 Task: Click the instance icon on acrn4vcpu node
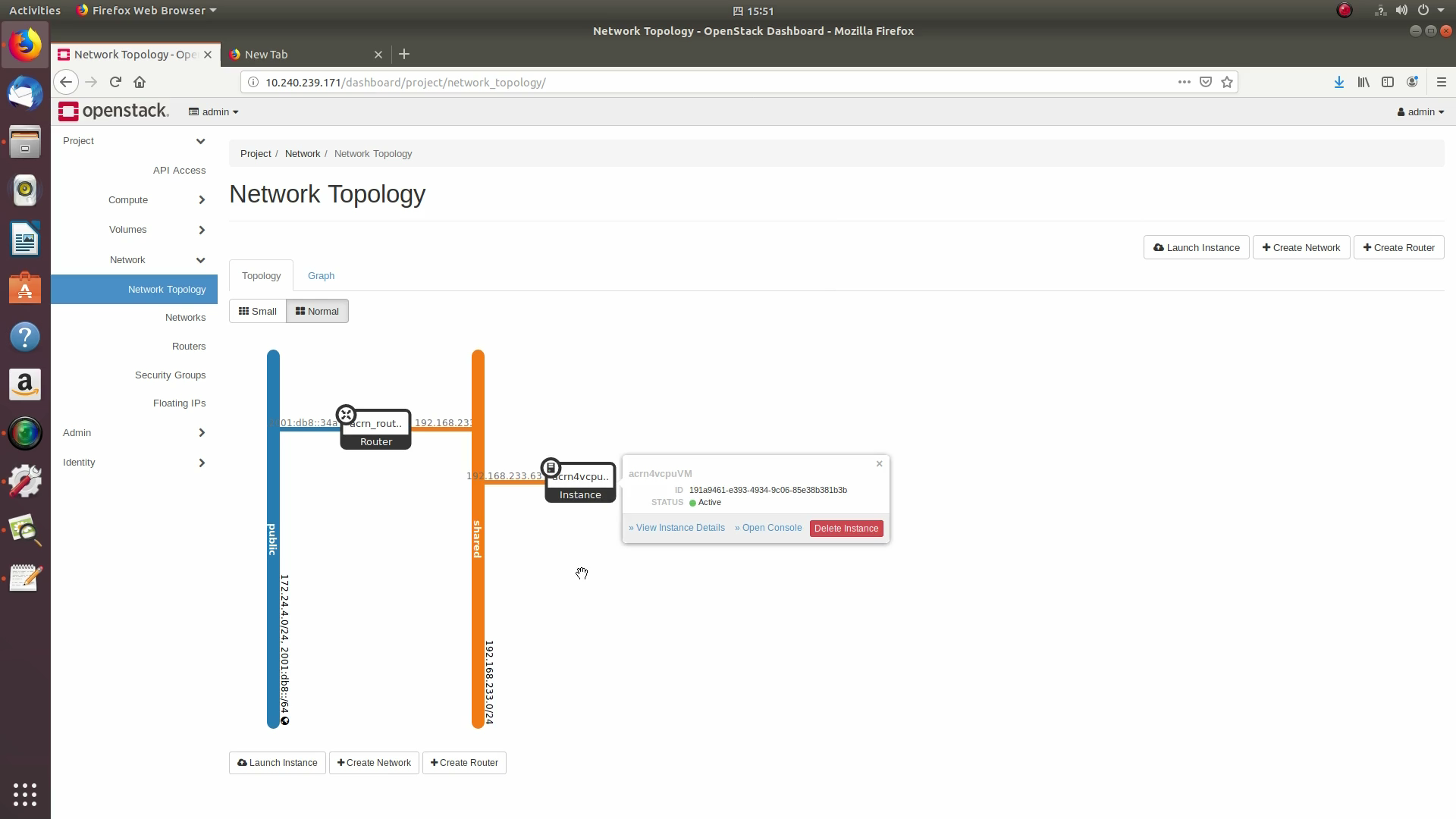click(x=551, y=468)
